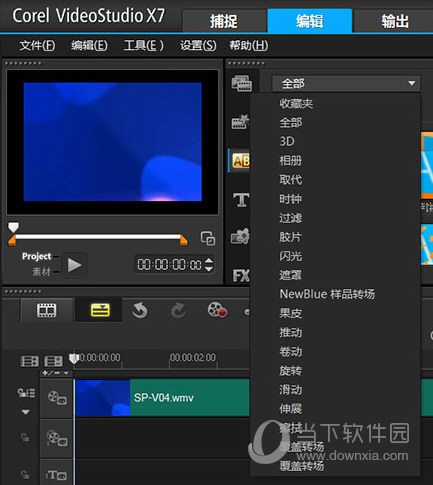The width and height of the screenshot is (433, 485).
Task: Open the media library icon
Action: click(241, 83)
